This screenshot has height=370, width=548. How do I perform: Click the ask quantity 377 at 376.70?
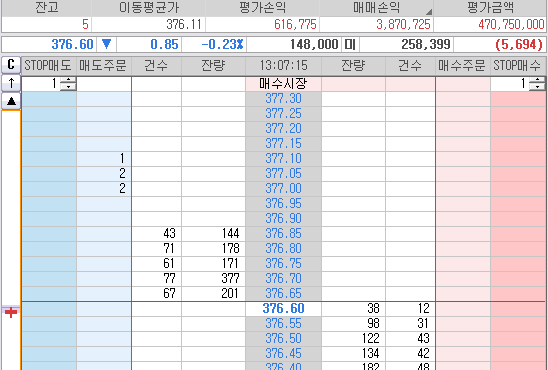coord(214,279)
